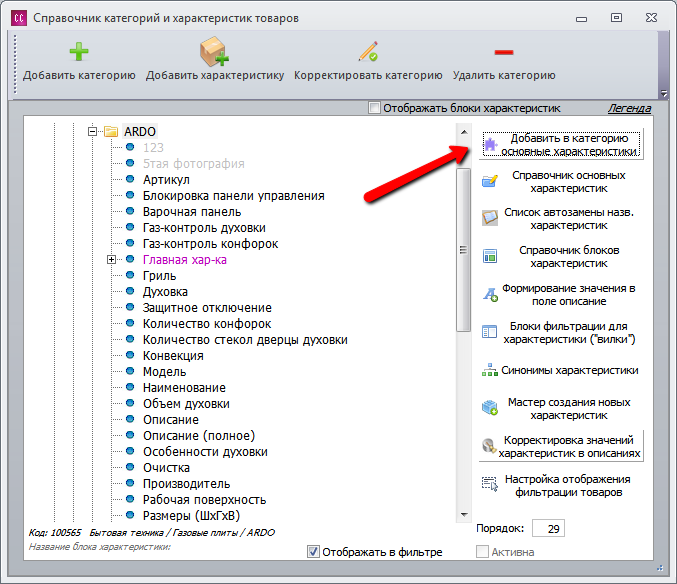The width and height of the screenshot is (677, 584).
Task: Select 5тая фотография tree item
Action: [193, 164]
